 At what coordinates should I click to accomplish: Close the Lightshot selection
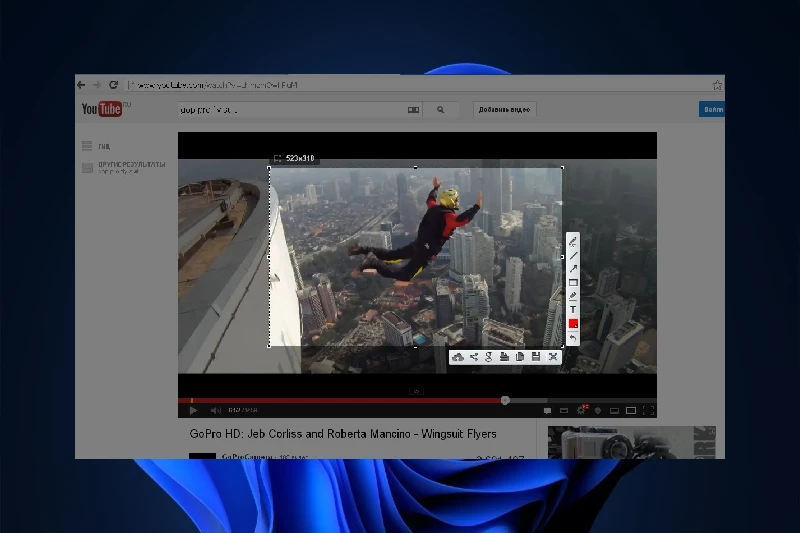pyautogui.click(x=552, y=357)
